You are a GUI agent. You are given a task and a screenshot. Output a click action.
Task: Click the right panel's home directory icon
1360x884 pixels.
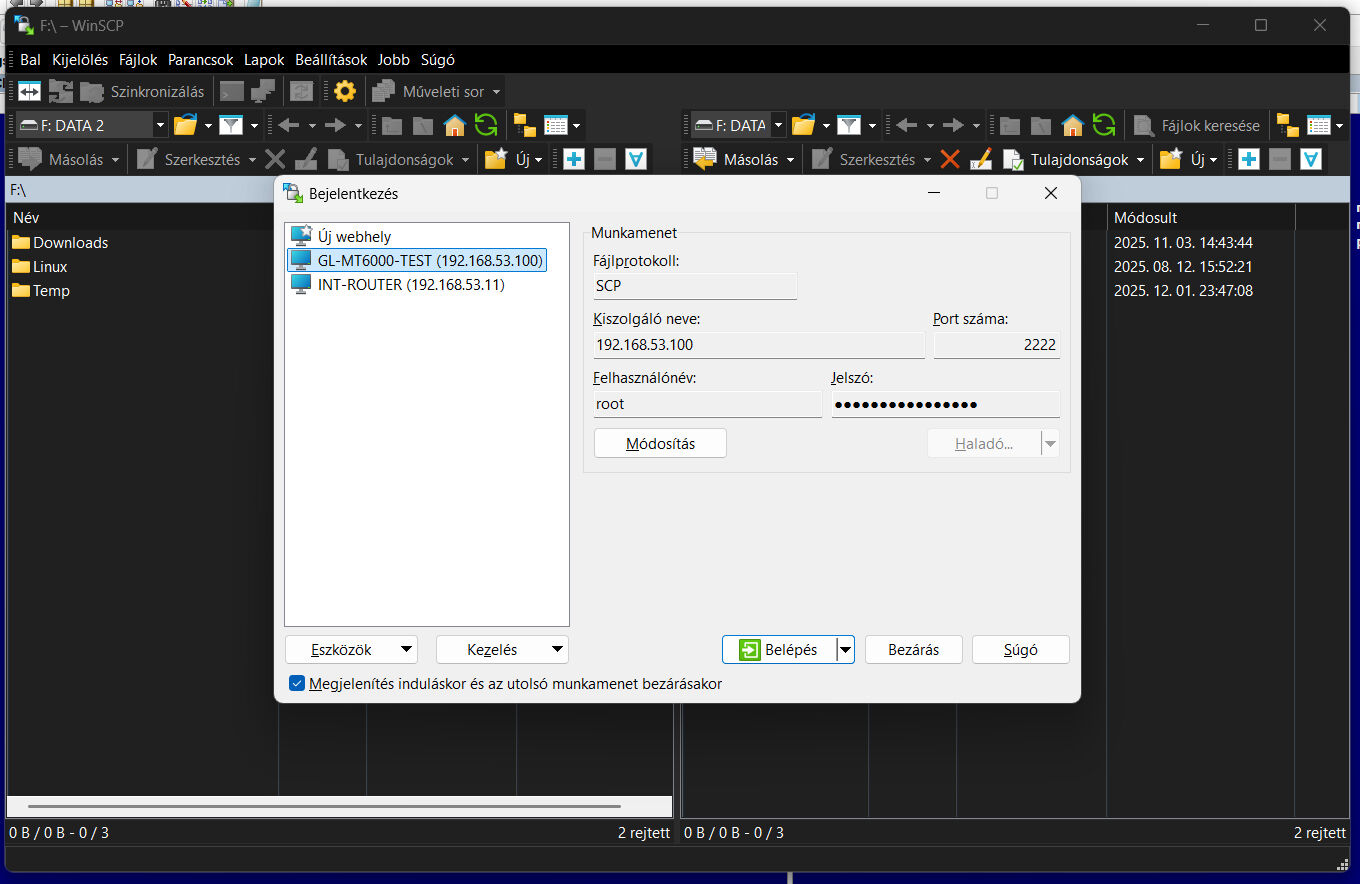[x=1073, y=126]
